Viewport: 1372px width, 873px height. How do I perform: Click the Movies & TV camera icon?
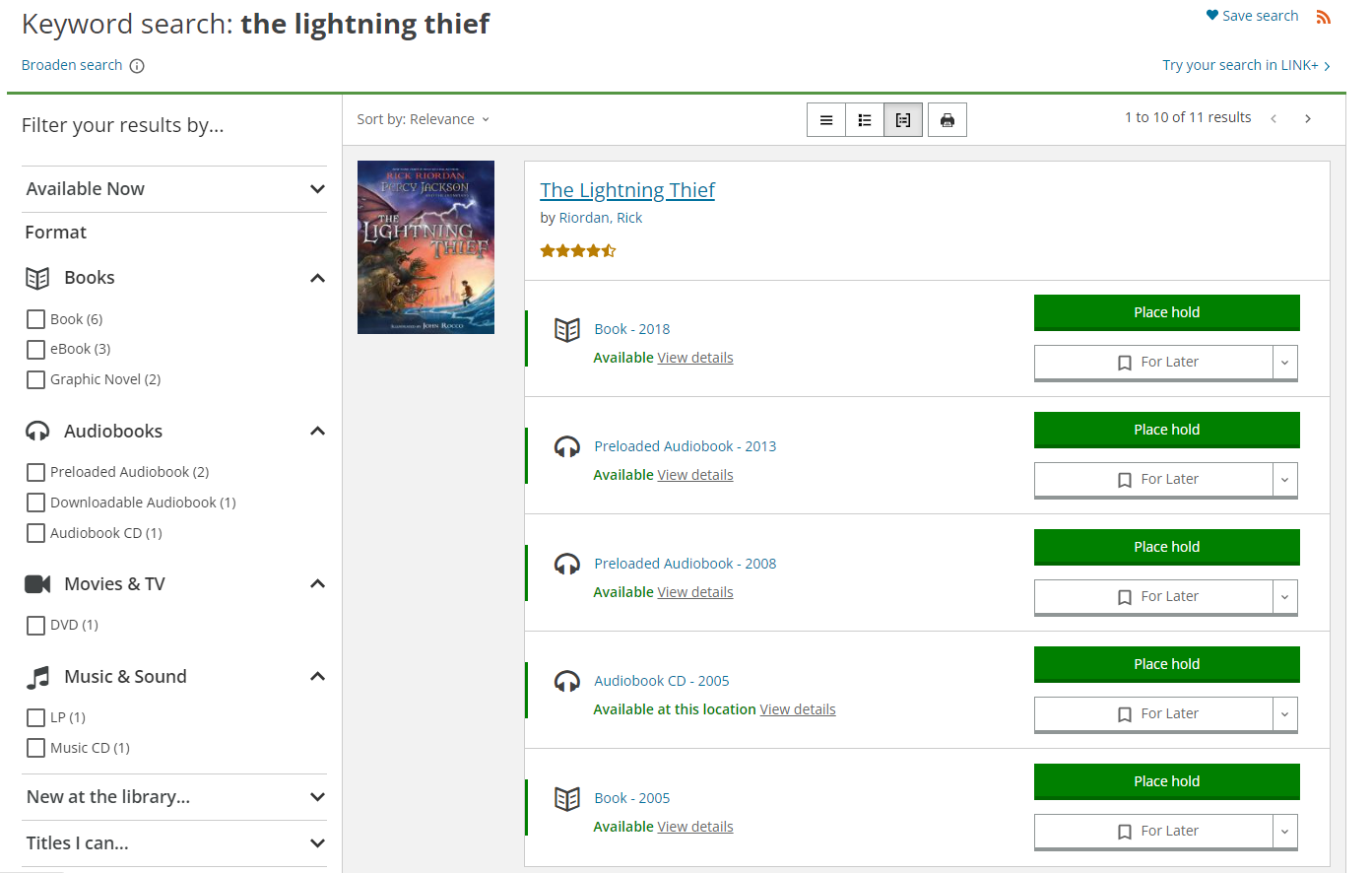pos(36,582)
